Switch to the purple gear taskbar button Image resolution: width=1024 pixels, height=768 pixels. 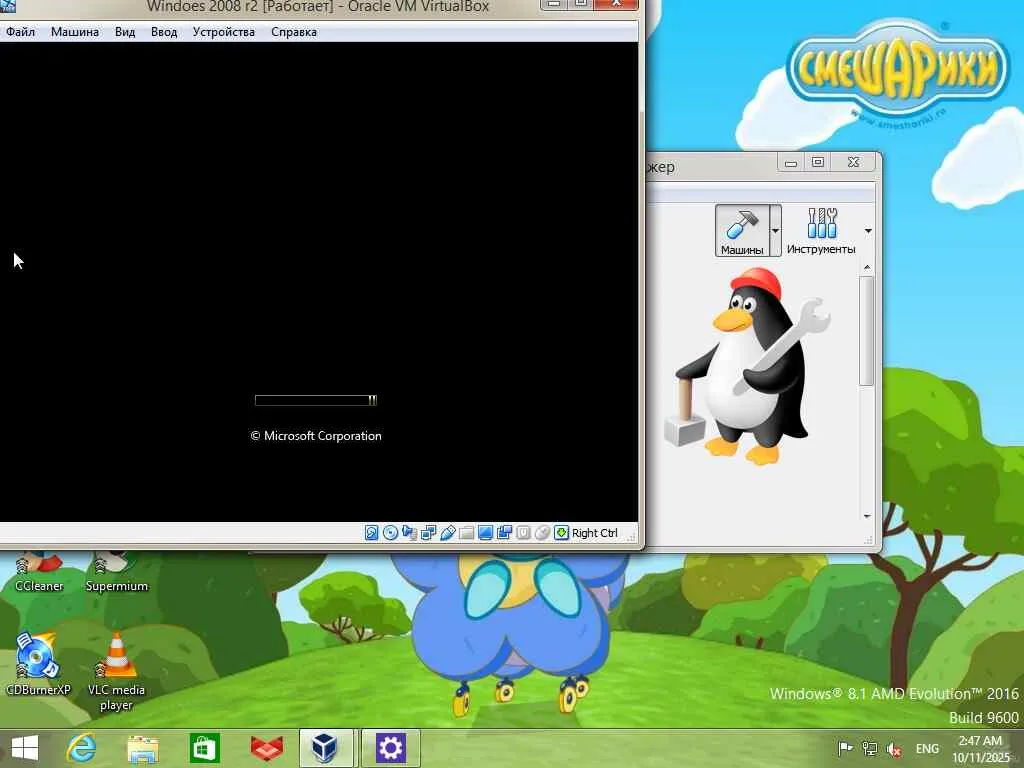tap(390, 748)
